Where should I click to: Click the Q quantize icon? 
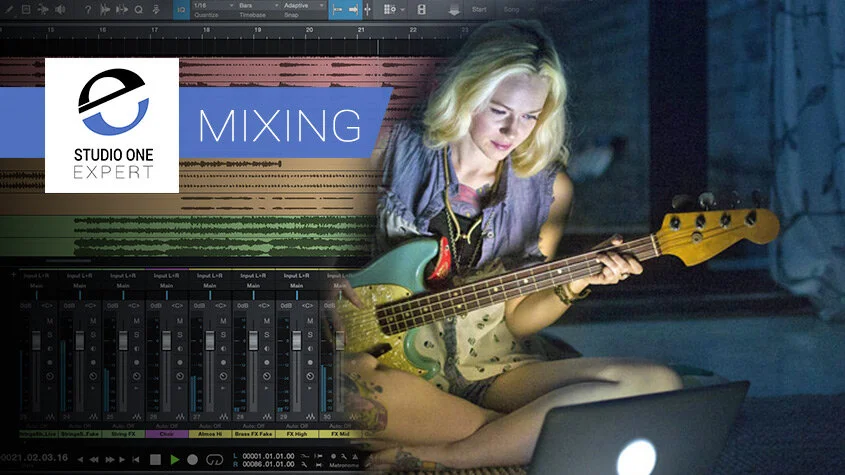pos(139,10)
